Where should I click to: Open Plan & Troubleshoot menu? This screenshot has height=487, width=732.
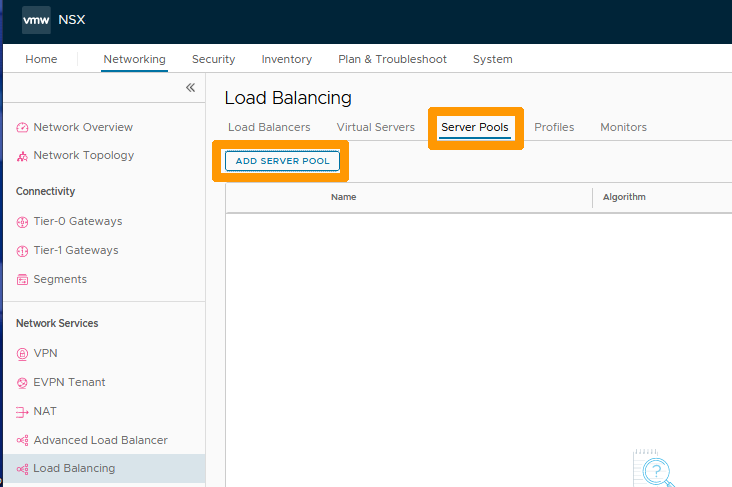(x=392, y=59)
